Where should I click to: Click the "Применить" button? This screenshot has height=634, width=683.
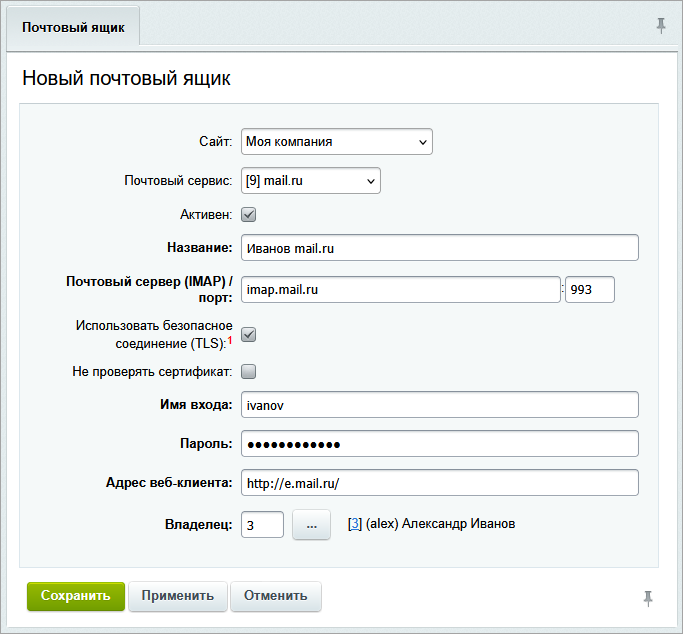(x=178, y=596)
